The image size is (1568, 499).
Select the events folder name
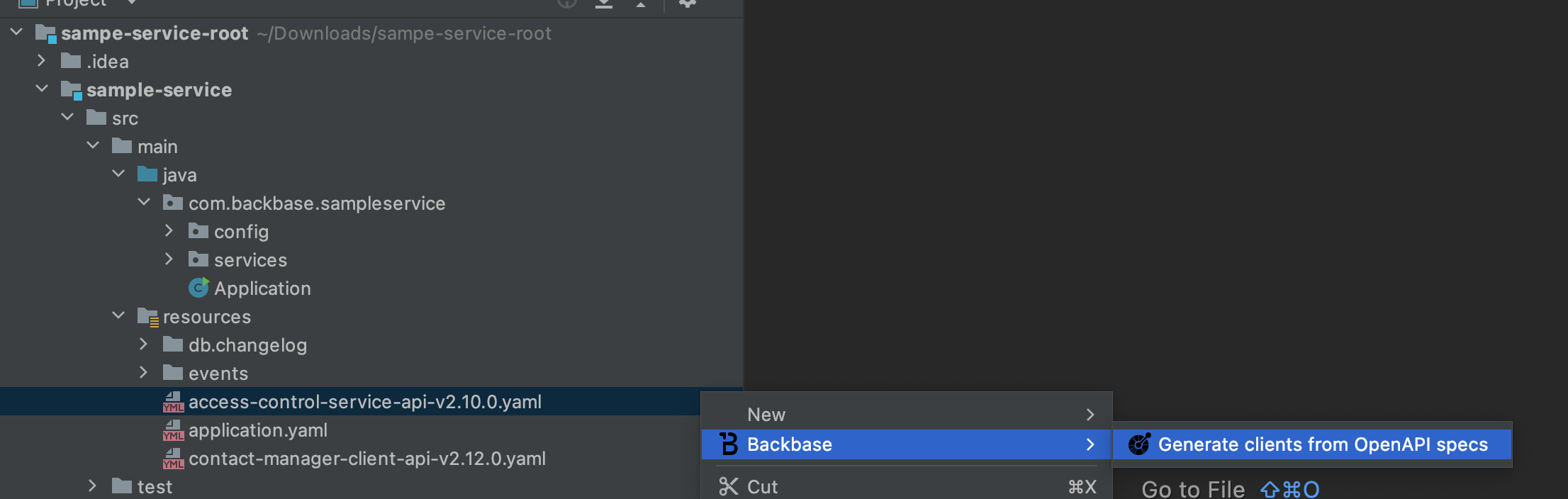218,374
